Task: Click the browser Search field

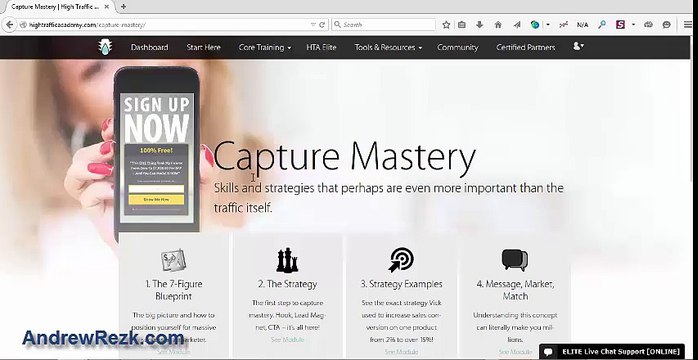Action: tap(383, 25)
